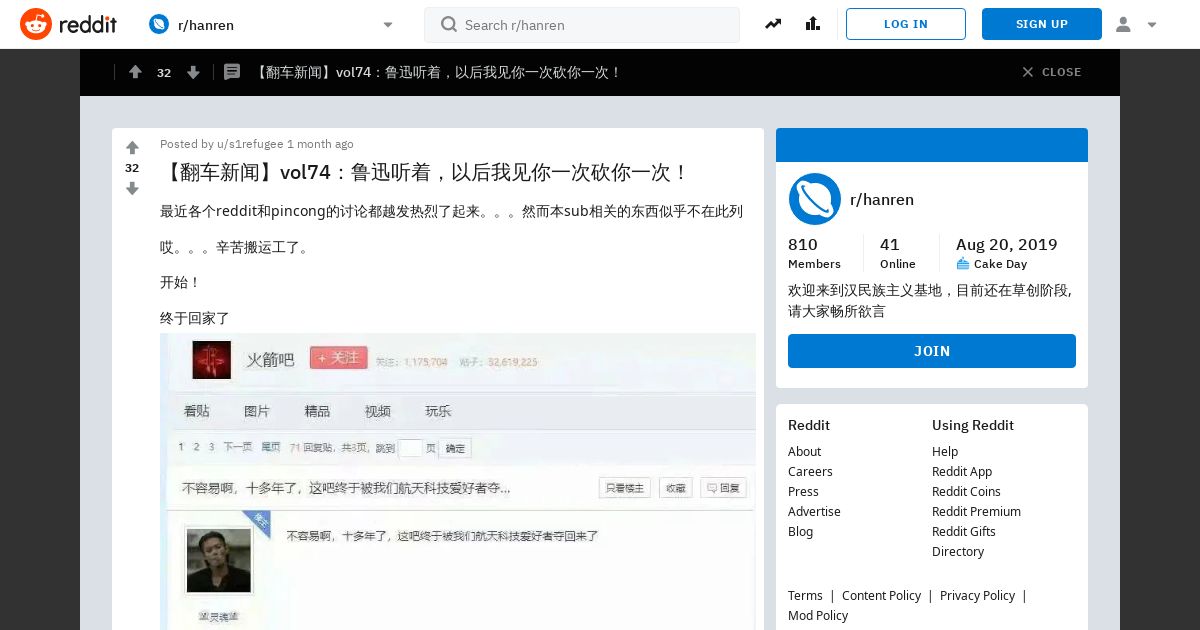Open the Mod Policy link
The image size is (1200, 630).
pos(818,615)
